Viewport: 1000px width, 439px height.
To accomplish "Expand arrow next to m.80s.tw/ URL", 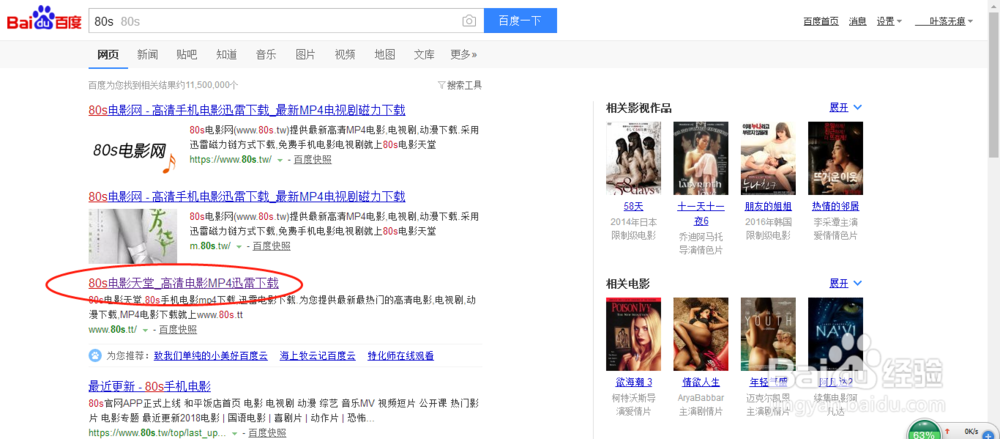I will coord(239,246).
